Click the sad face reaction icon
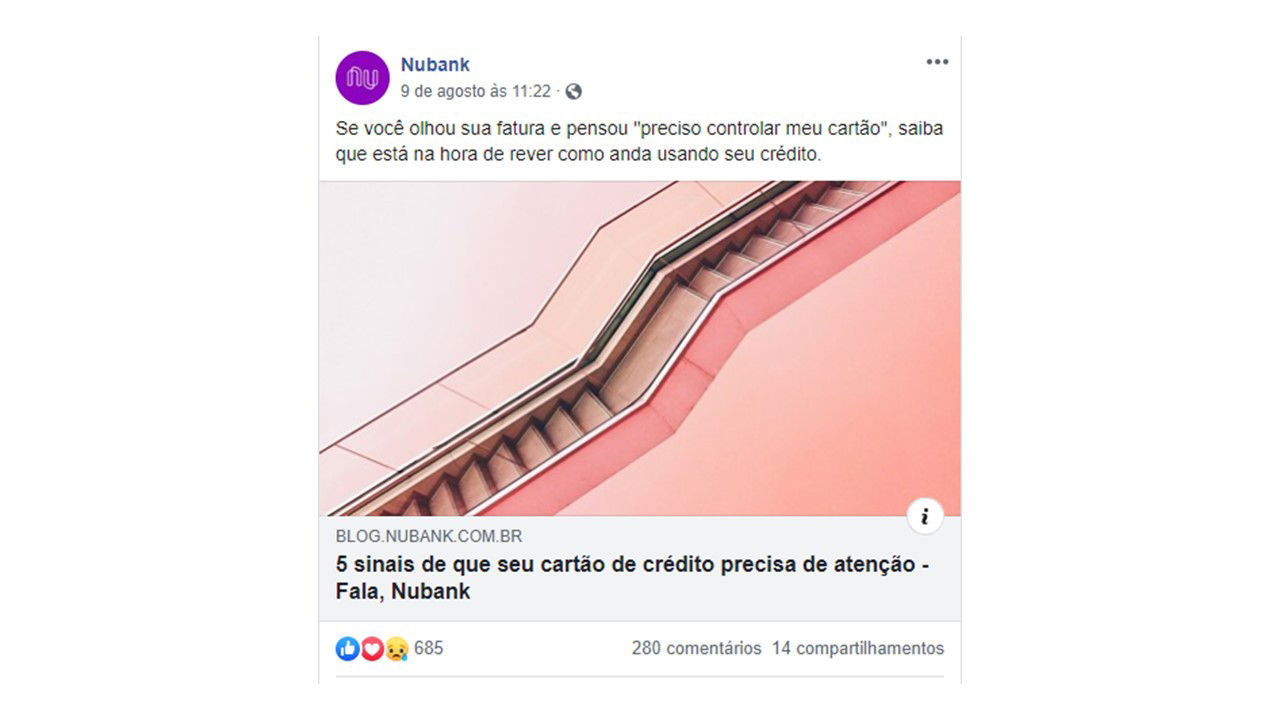This screenshot has height=720, width=1280. click(397, 648)
